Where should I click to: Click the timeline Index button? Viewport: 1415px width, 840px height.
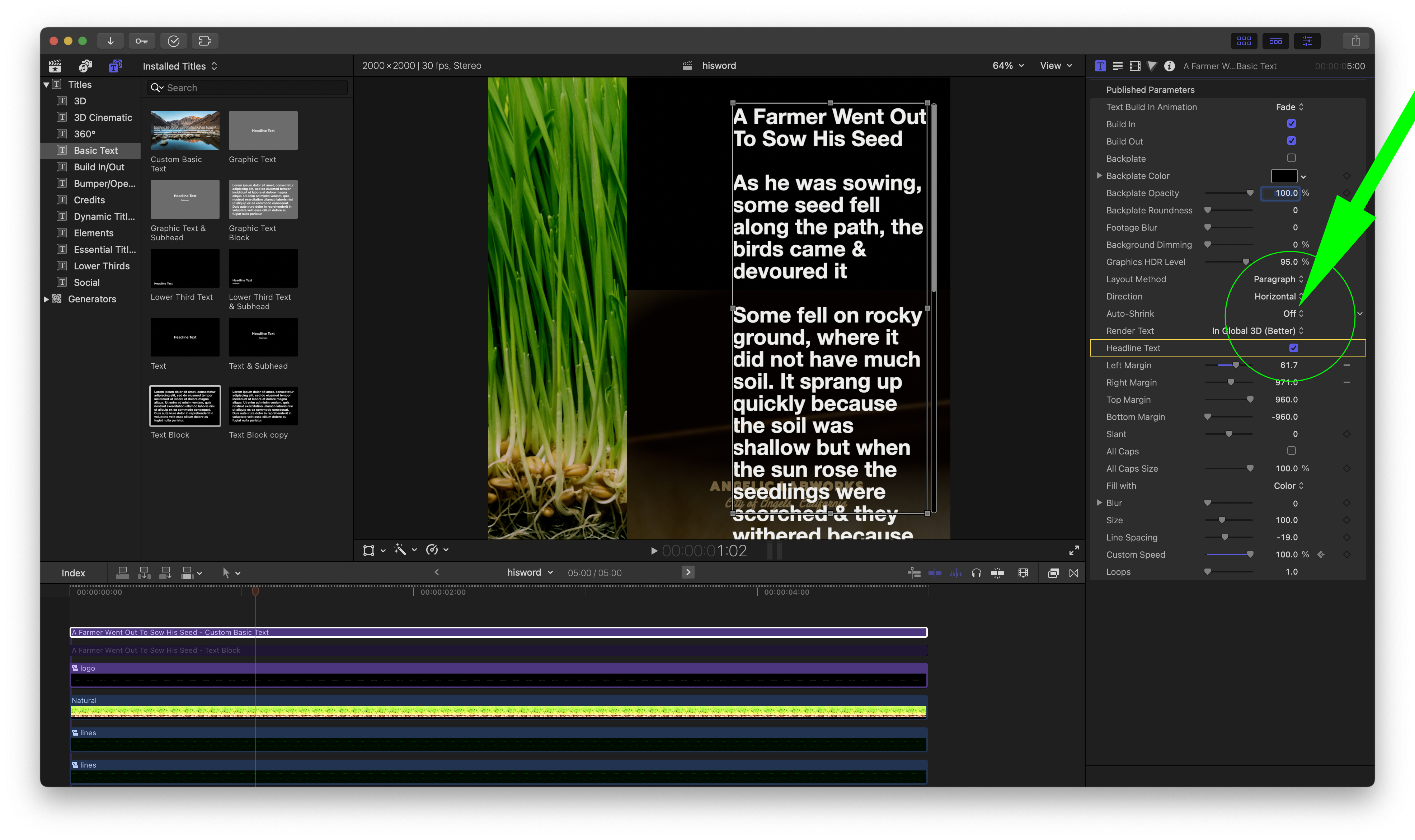(73, 573)
